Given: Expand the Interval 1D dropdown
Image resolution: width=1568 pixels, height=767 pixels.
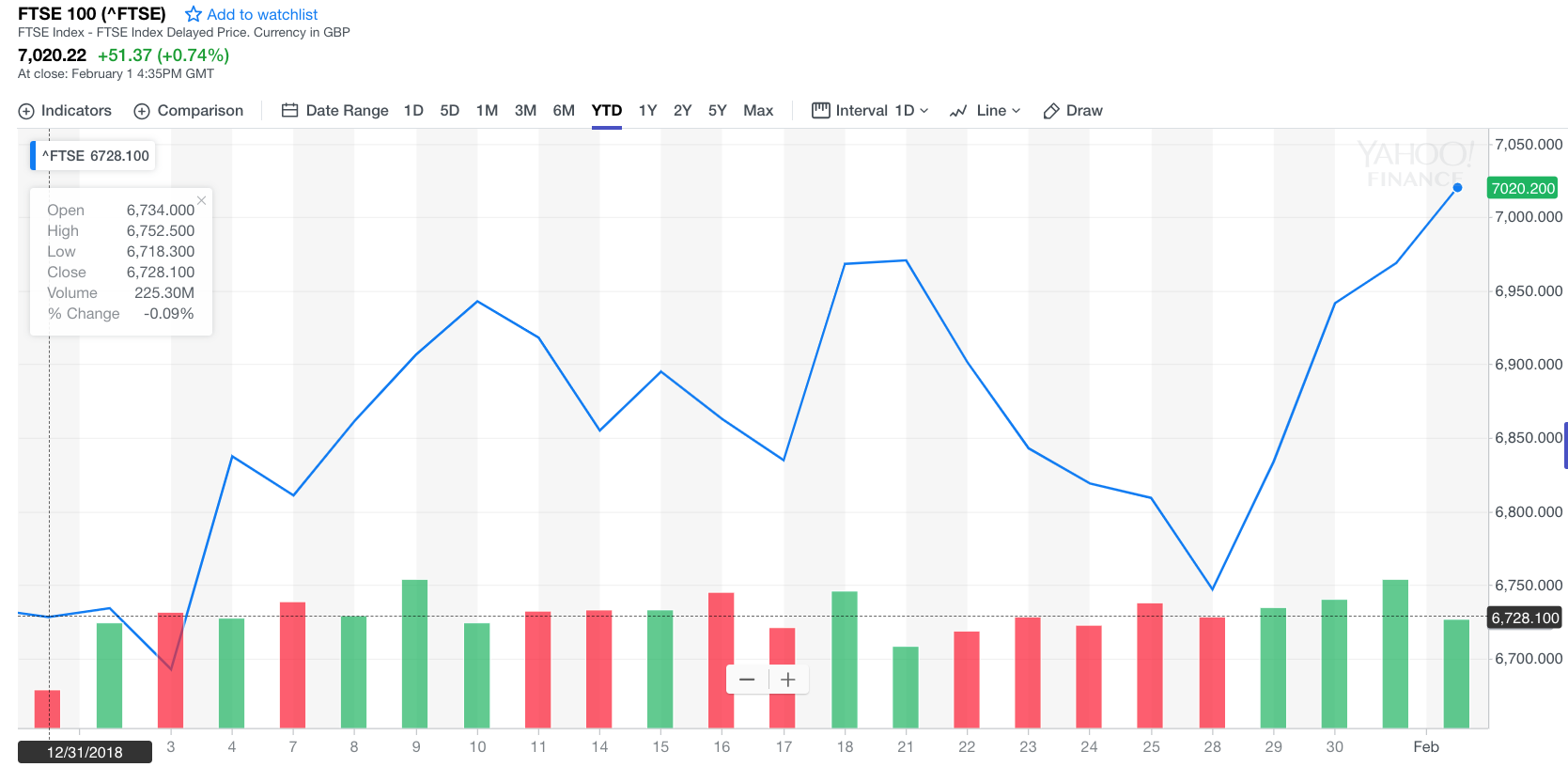Looking at the screenshot, I should tap(924, 111).
